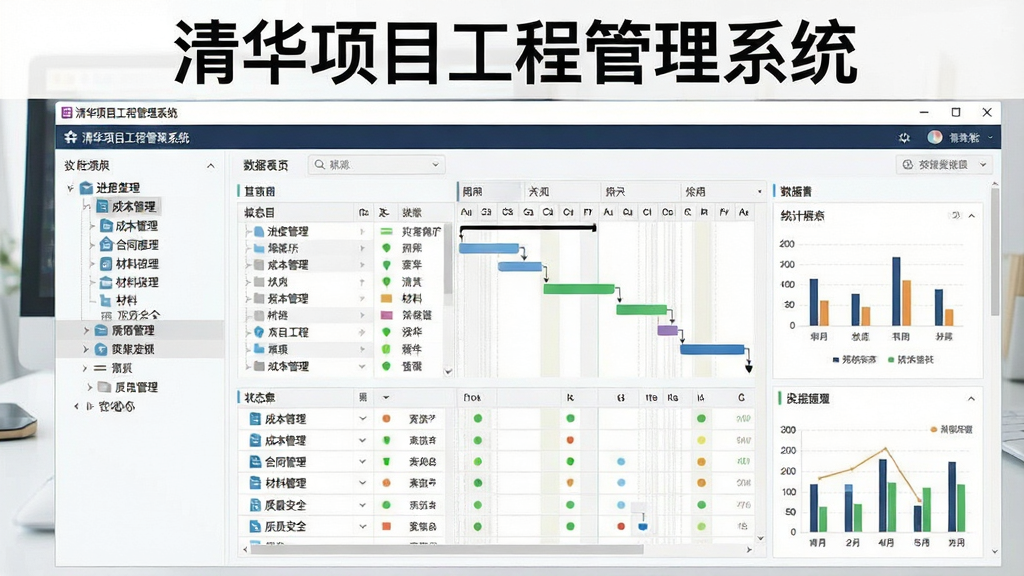Screen dimensions: 1024x576
Task: Click the 合同管理 icon in the sidebar tree
Action: pyautogui.click(x=106, y=245)
